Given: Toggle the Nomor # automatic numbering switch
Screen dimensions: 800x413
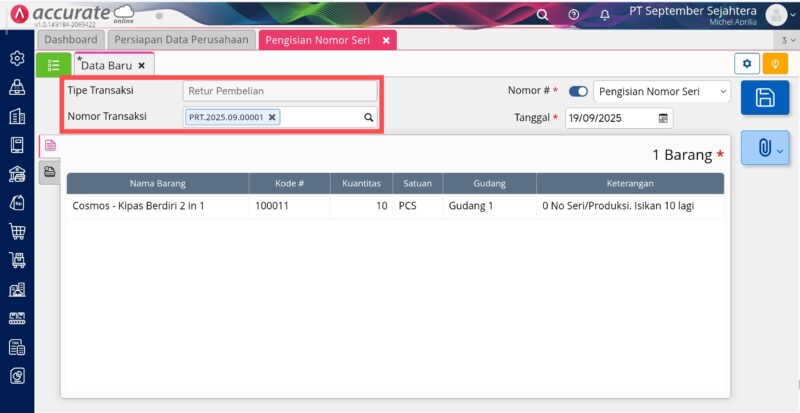Looking at the screenshot, I should click(x=578, y=91).
